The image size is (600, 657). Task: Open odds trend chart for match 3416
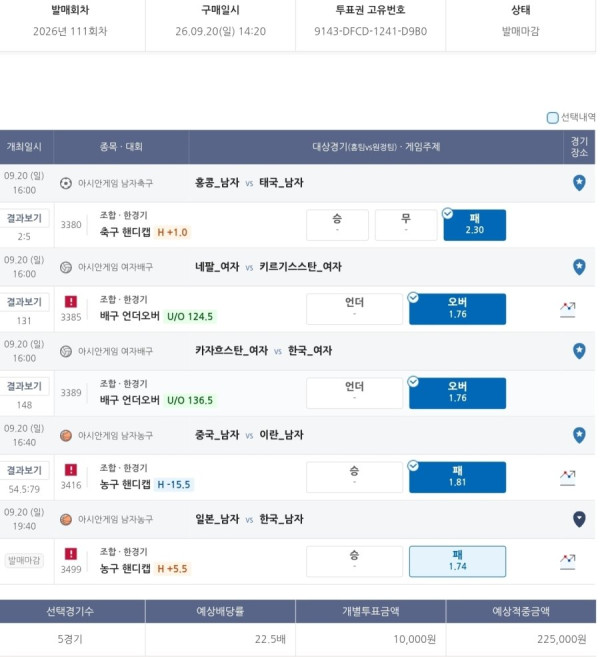tap(568, 478)
